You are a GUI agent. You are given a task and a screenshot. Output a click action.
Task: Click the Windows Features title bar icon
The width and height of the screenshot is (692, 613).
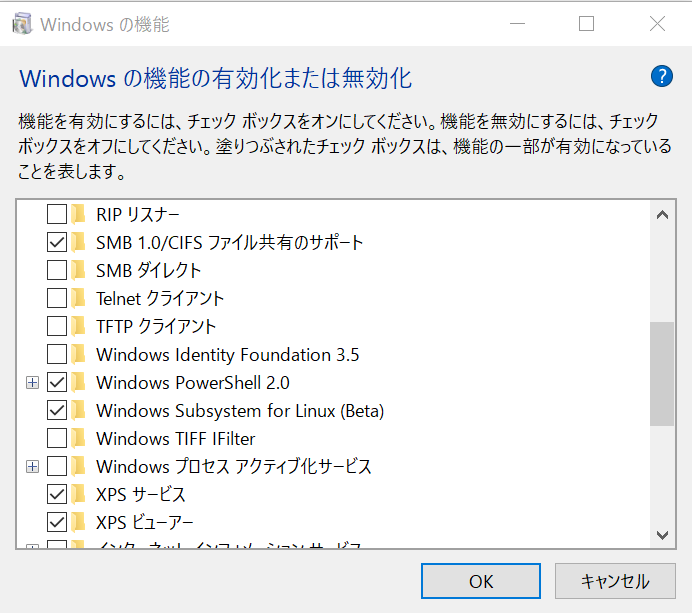[21, 24]
